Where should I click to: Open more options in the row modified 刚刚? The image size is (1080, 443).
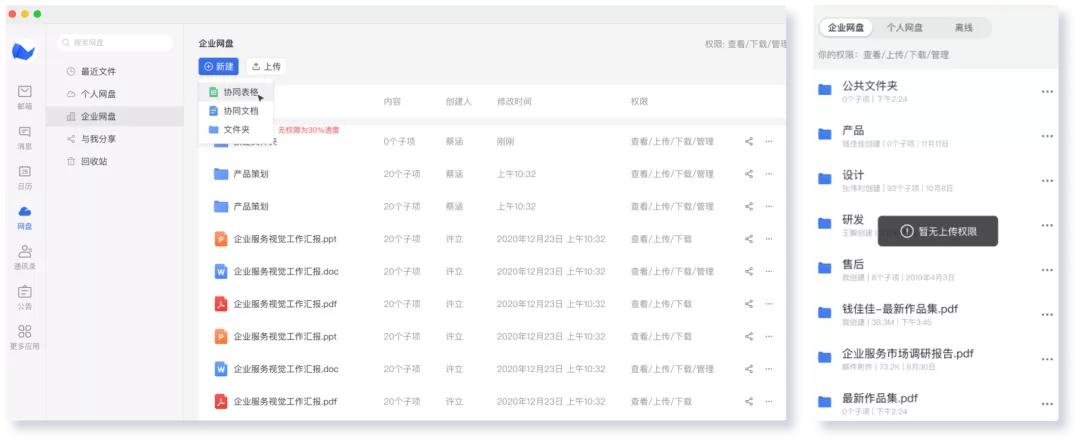769,141
